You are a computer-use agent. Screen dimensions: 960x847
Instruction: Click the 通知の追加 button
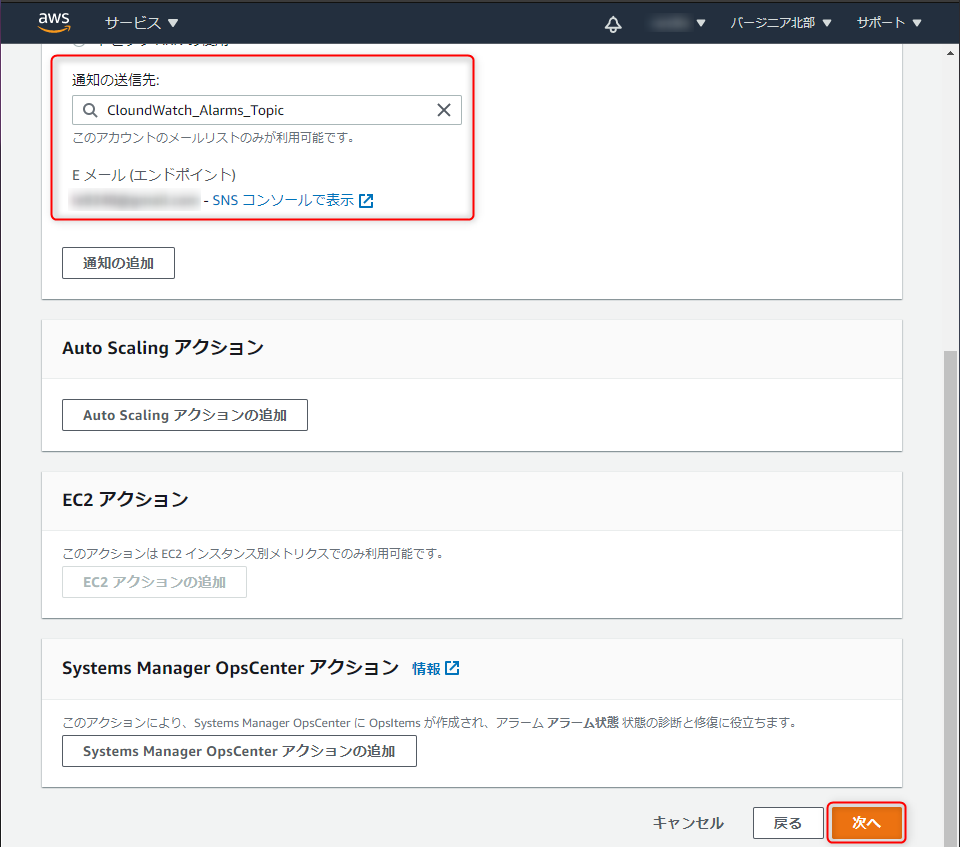118,263
